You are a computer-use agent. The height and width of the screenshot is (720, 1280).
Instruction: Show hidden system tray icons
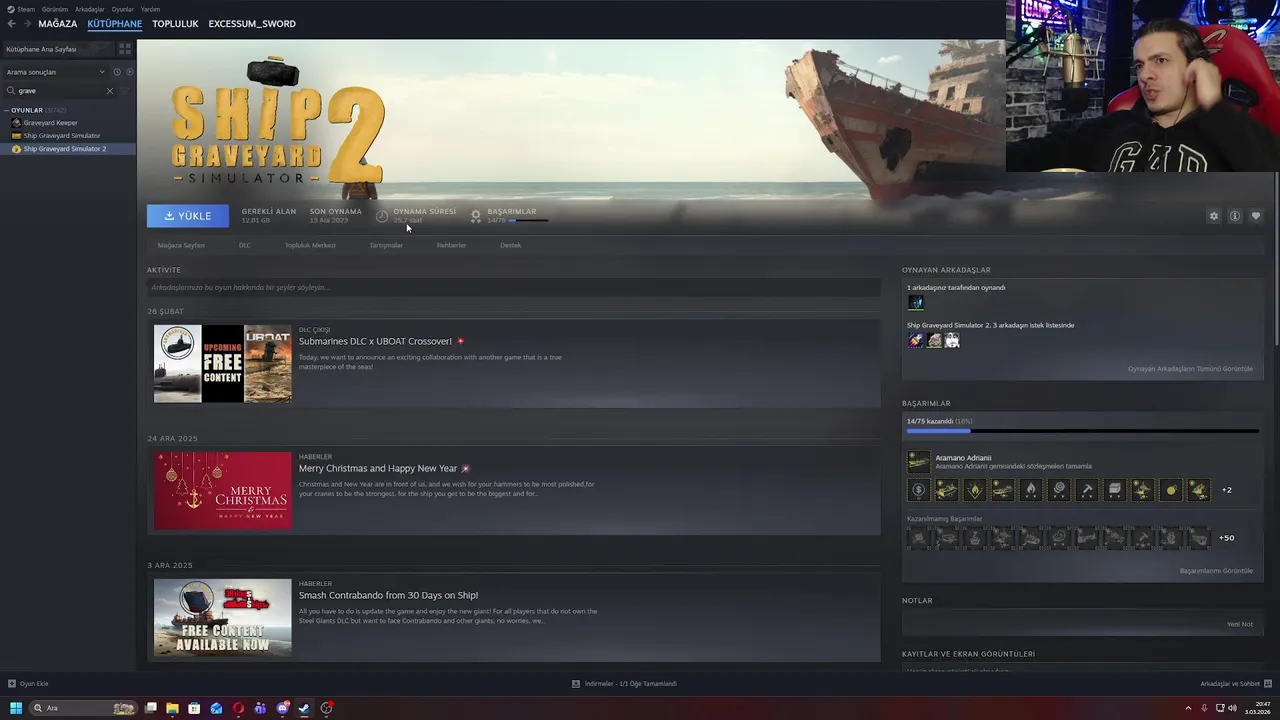click(1188, 708)
